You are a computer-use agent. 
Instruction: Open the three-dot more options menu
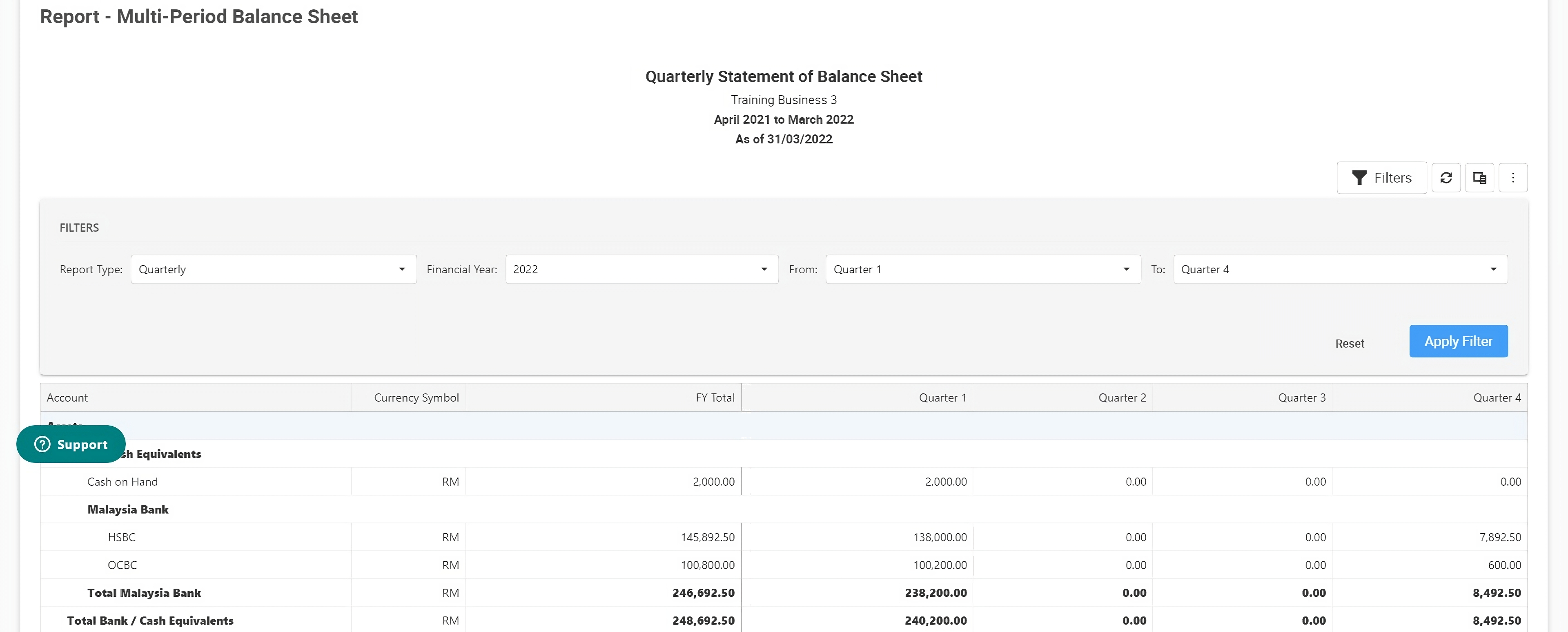coord(1512,178)
